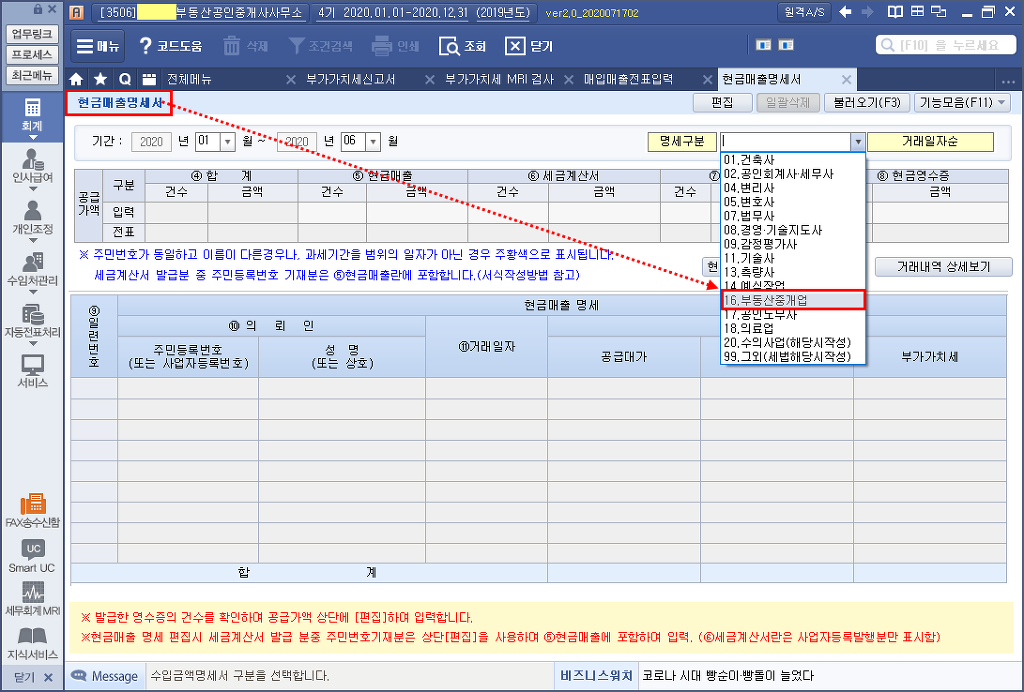Screen dimensions: 1024x692
Task: Open 지식서비스 book icon
Action: point(32,642)
